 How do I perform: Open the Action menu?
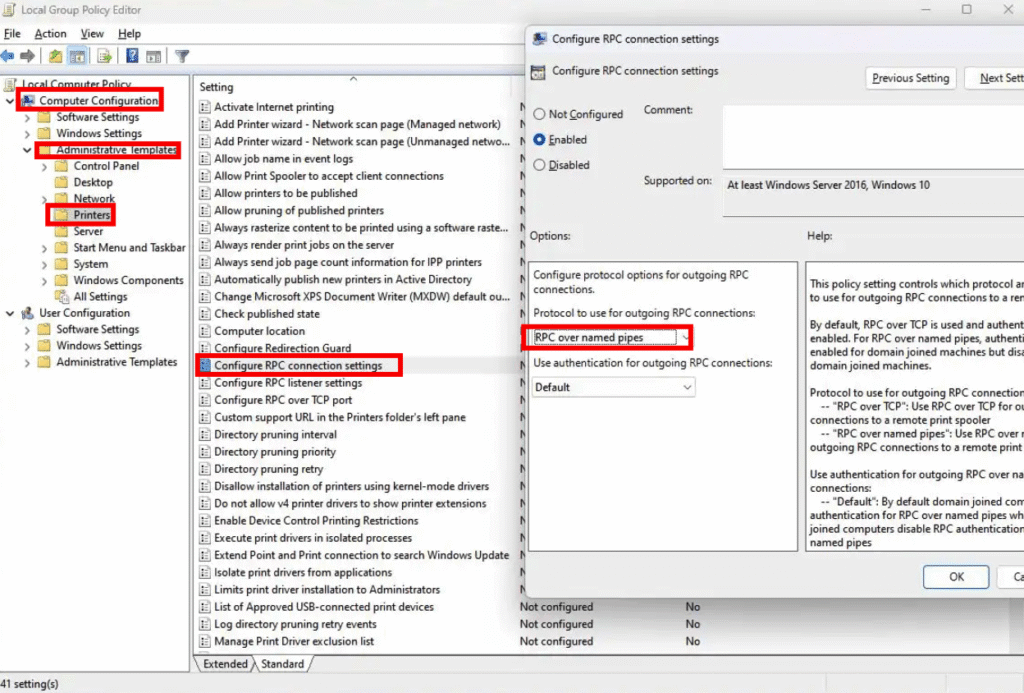[x=50, y=33]
